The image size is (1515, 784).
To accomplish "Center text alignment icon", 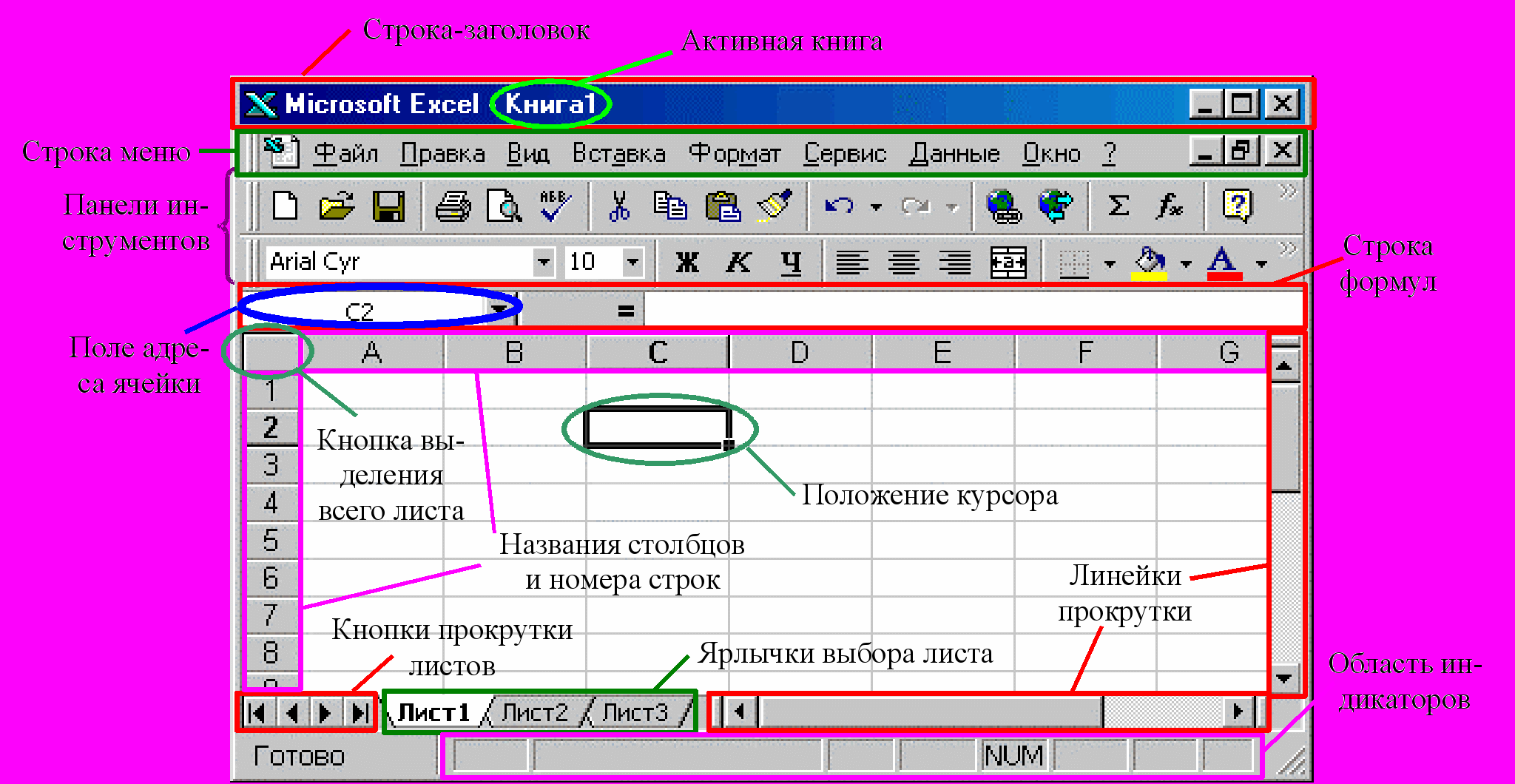I will [904, 262].
